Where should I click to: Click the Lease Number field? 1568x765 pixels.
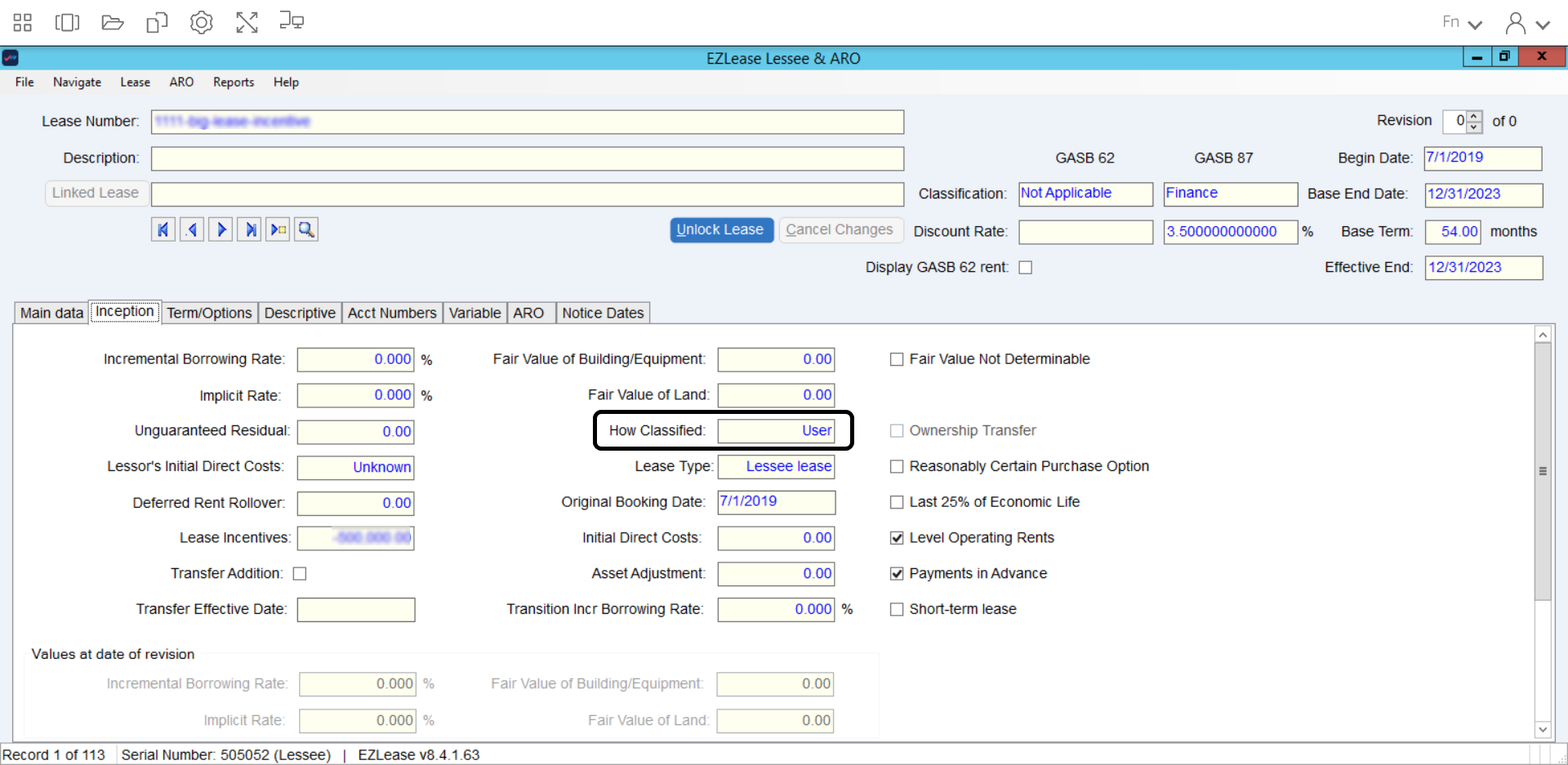[x=528, y=122]
